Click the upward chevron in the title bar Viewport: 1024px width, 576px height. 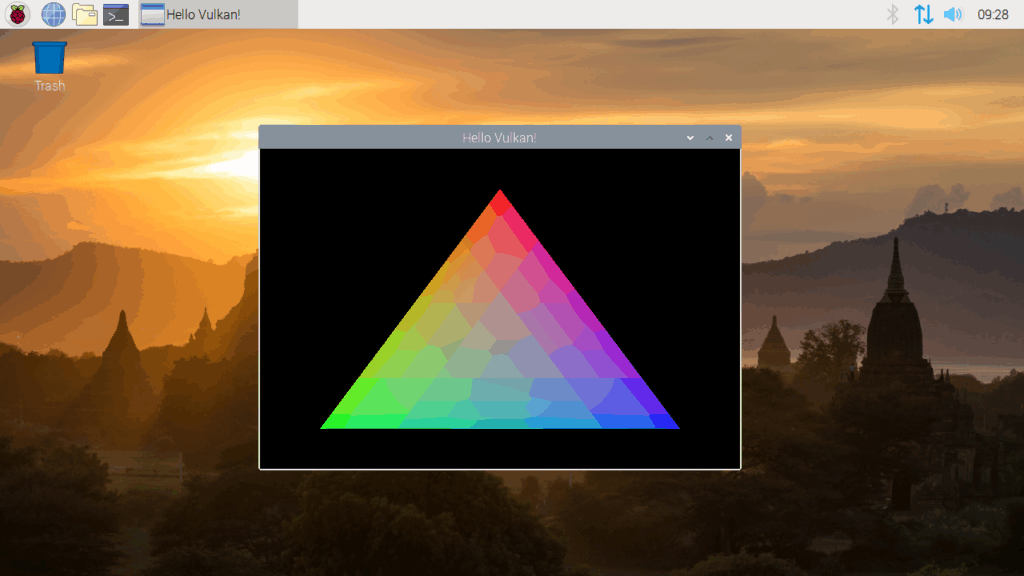[x=709, y=137]
